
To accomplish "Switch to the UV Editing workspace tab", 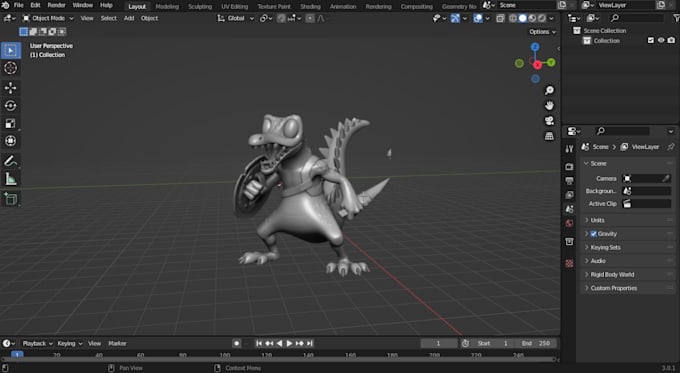I will [235, 6].
